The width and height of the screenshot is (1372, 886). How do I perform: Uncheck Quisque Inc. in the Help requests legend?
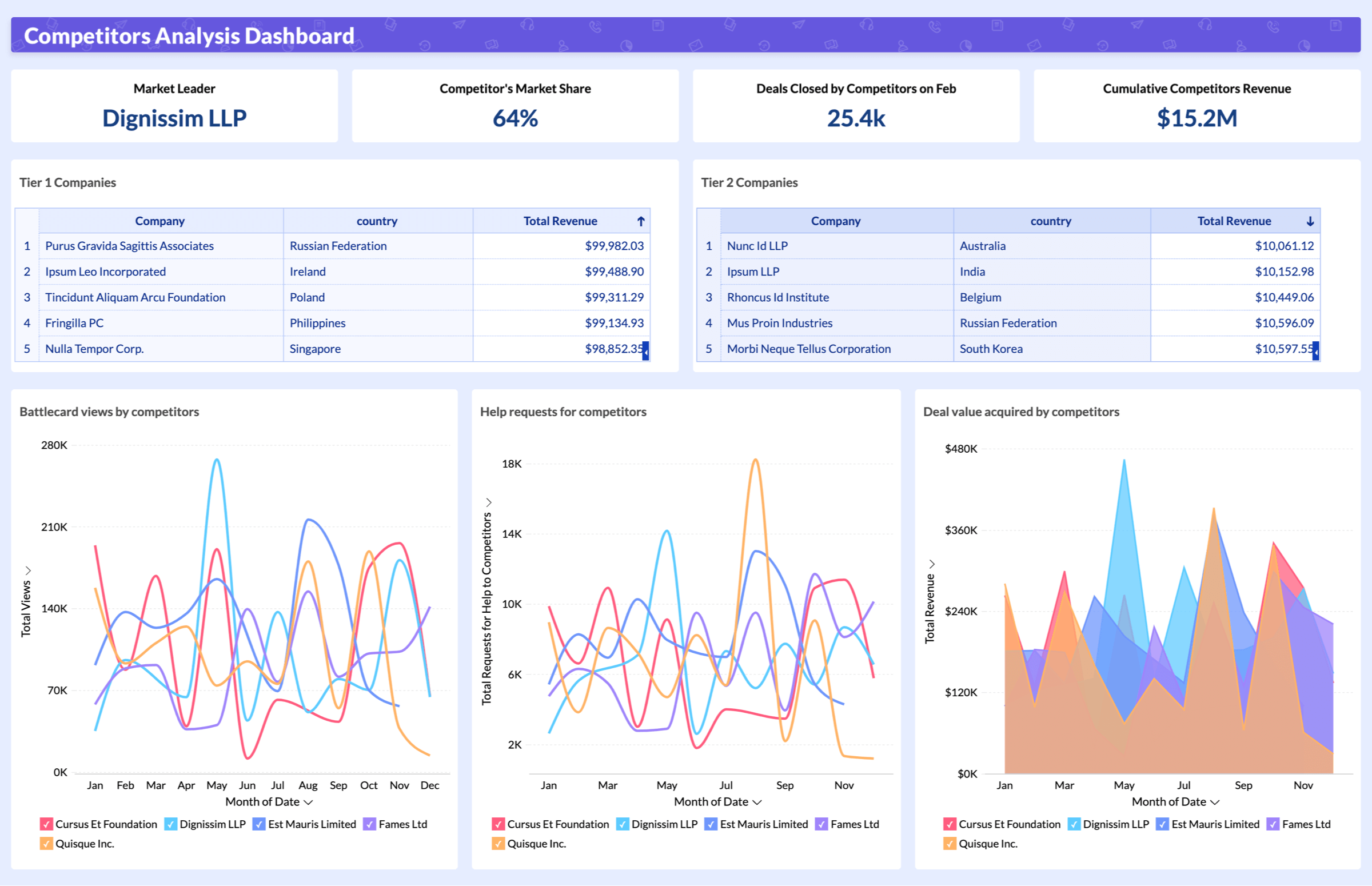click(x=498, y=844)
